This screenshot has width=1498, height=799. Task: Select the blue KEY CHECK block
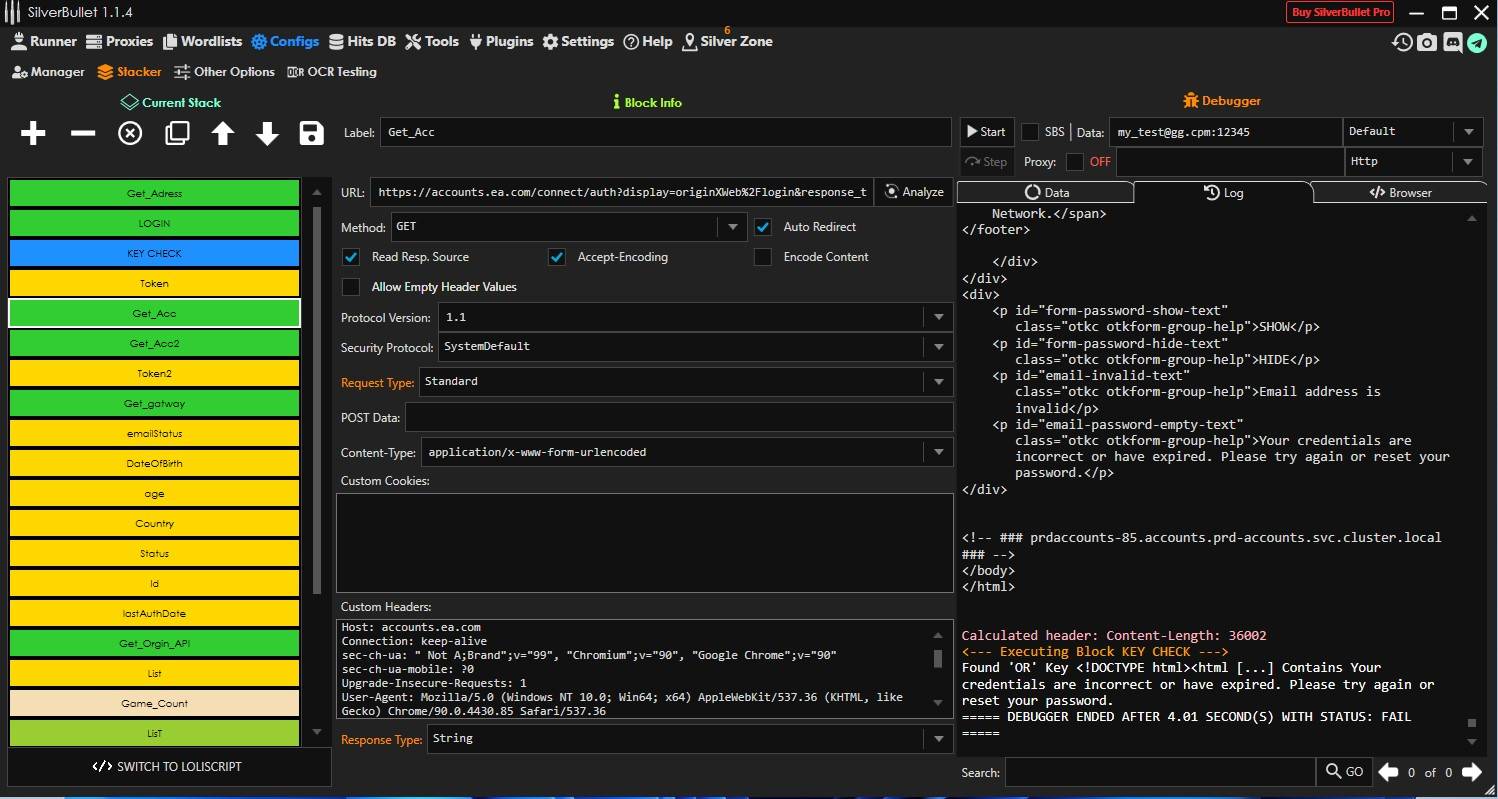coord(154,254)
